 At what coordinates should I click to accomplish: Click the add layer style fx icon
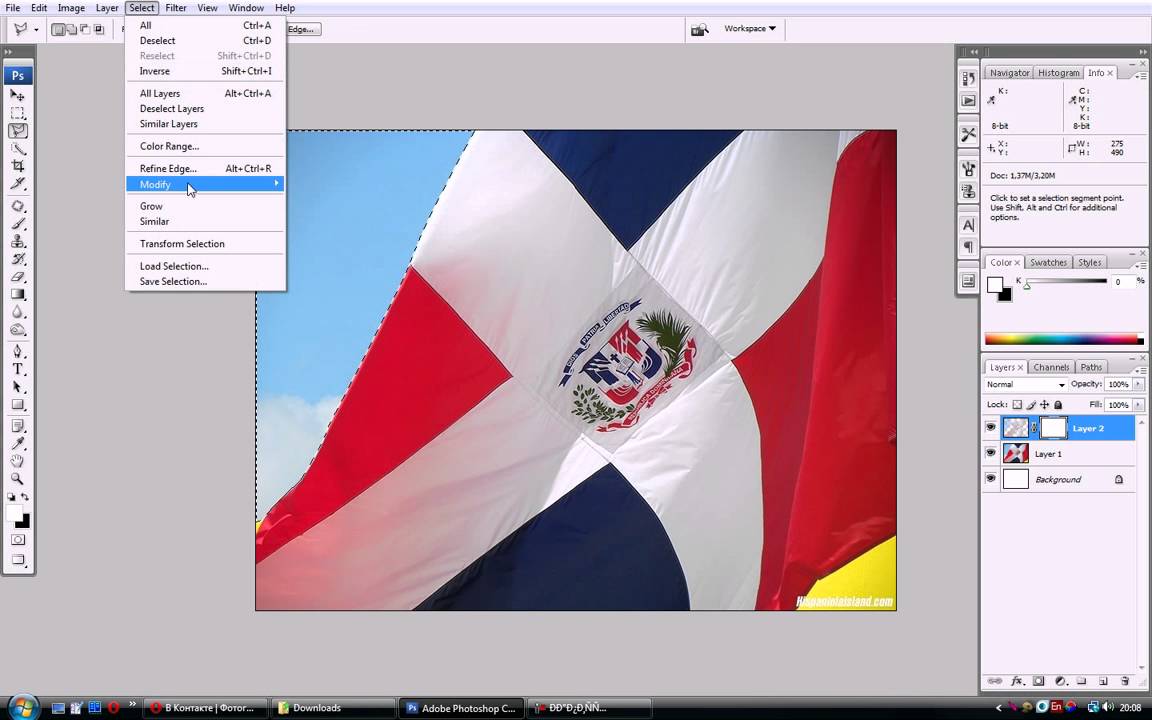(1017, 681)
